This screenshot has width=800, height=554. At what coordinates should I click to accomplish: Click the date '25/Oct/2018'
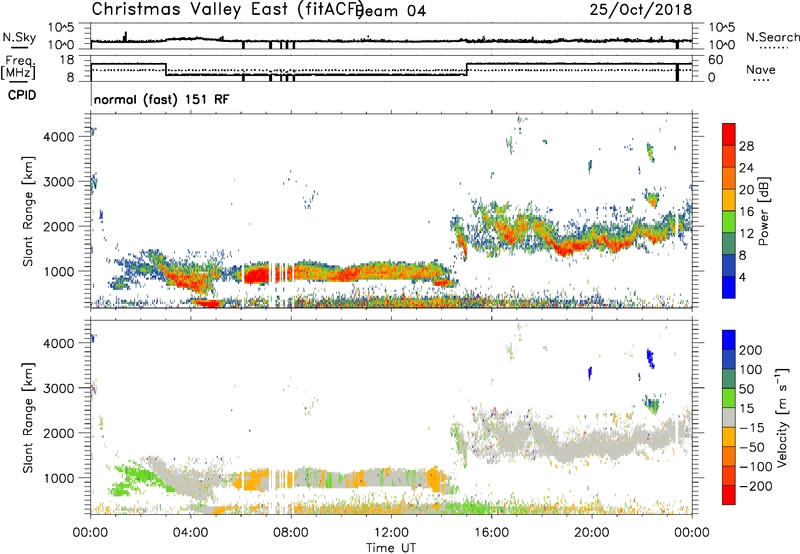[641, 9]
